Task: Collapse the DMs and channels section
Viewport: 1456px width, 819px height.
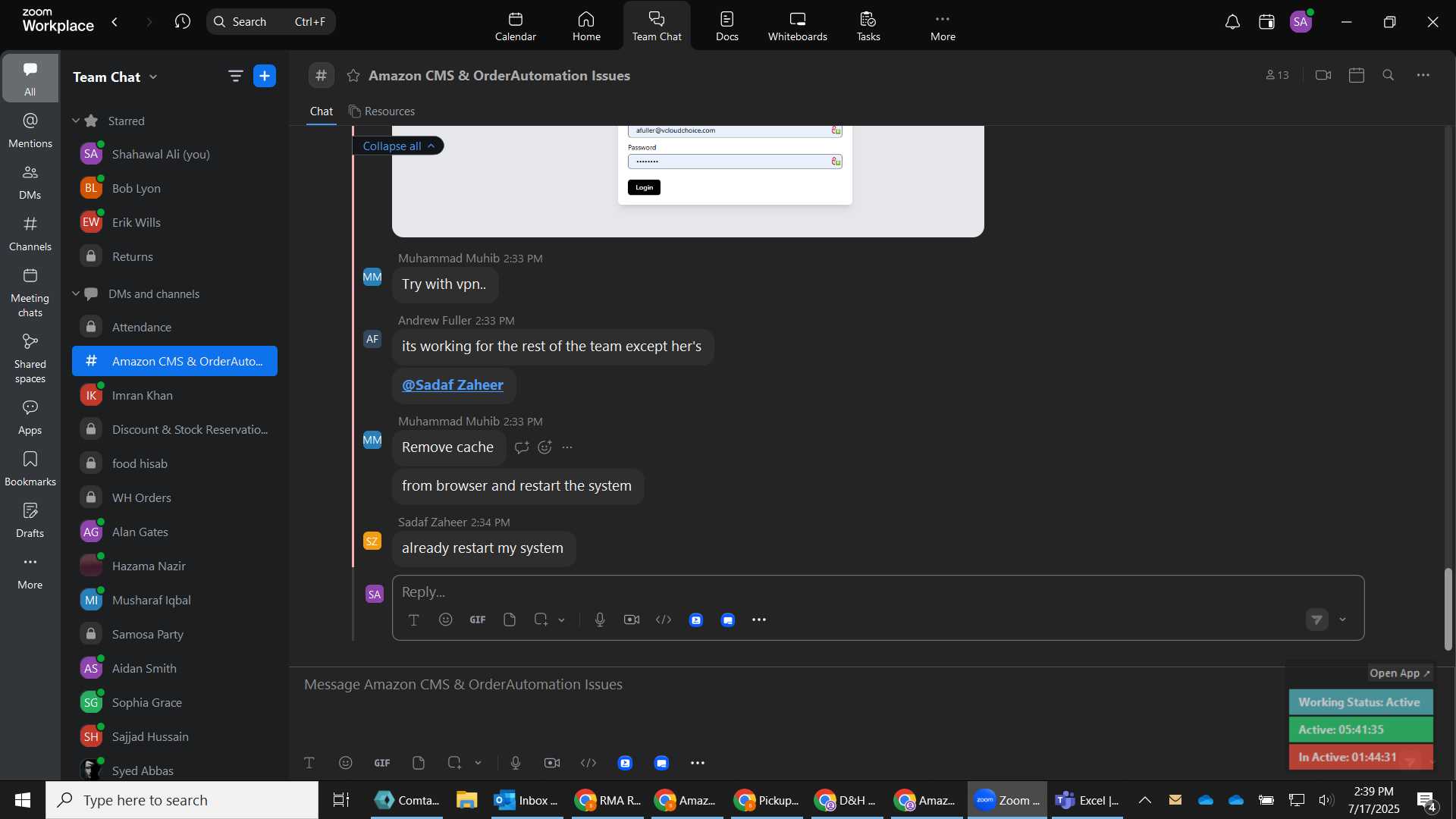Action: (x=76, y=293)
